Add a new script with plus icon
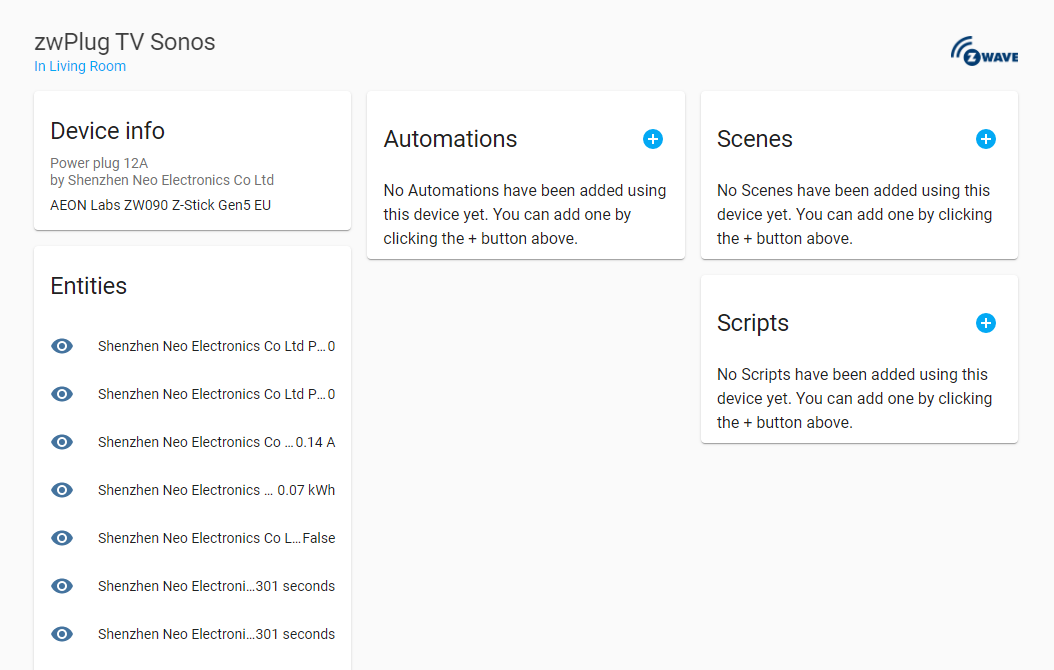 985,323
